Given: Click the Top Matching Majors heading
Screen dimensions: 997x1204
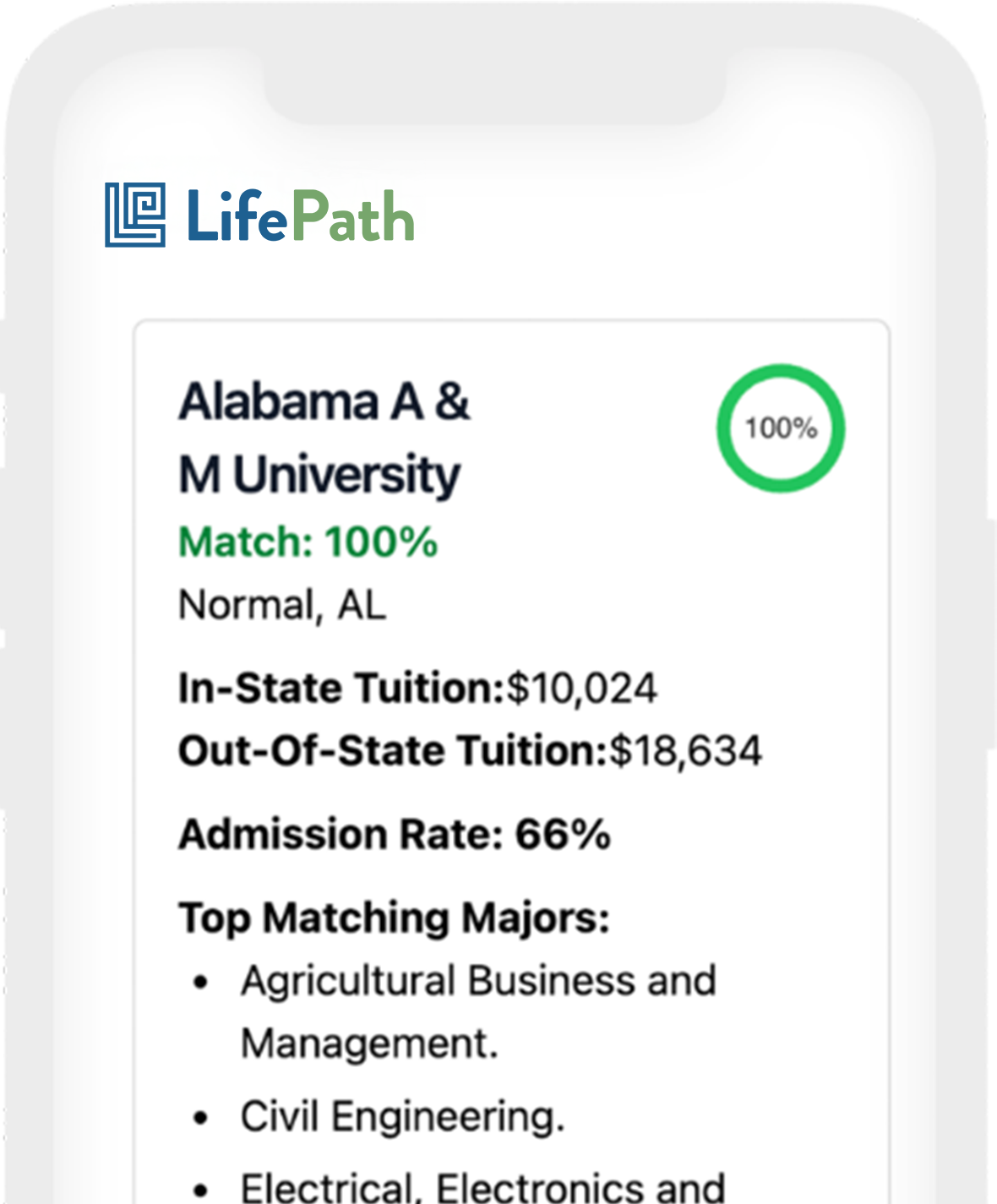Looking at the screenshot, I should 394,918.
